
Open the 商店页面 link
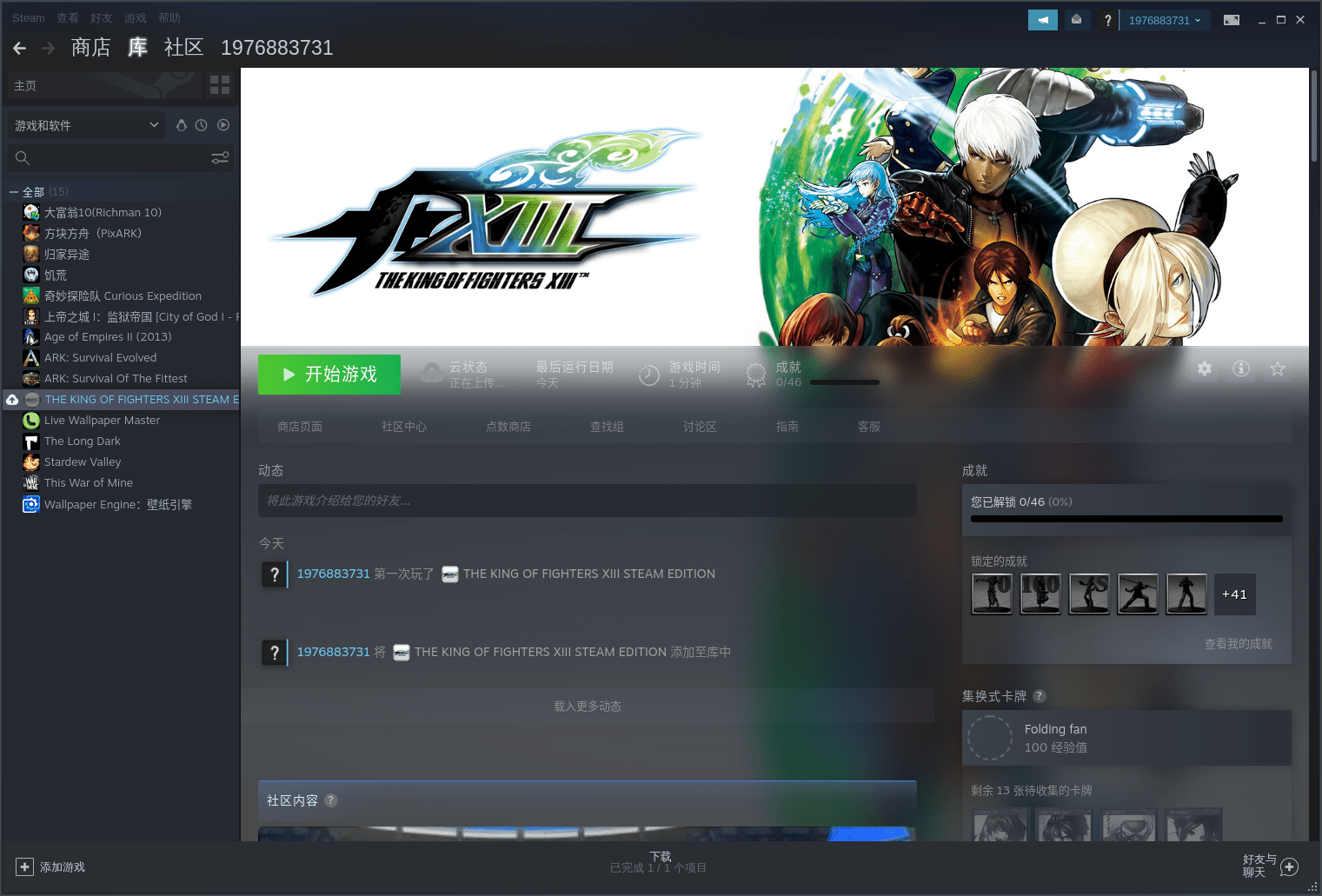pos(300,427)
